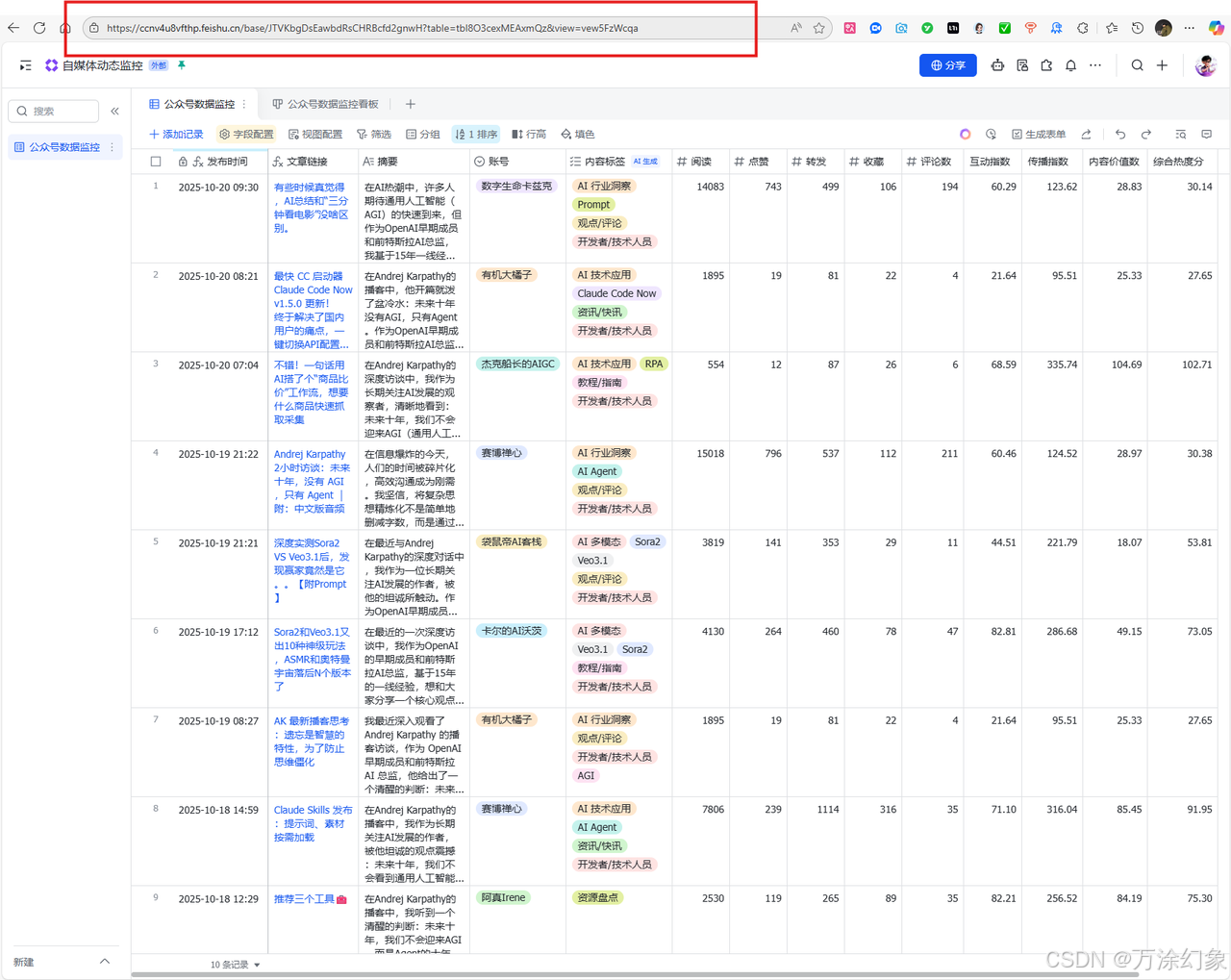Click the Feishu search magnifier icon
This screenshot has width=1231, height=980.
1138,65
